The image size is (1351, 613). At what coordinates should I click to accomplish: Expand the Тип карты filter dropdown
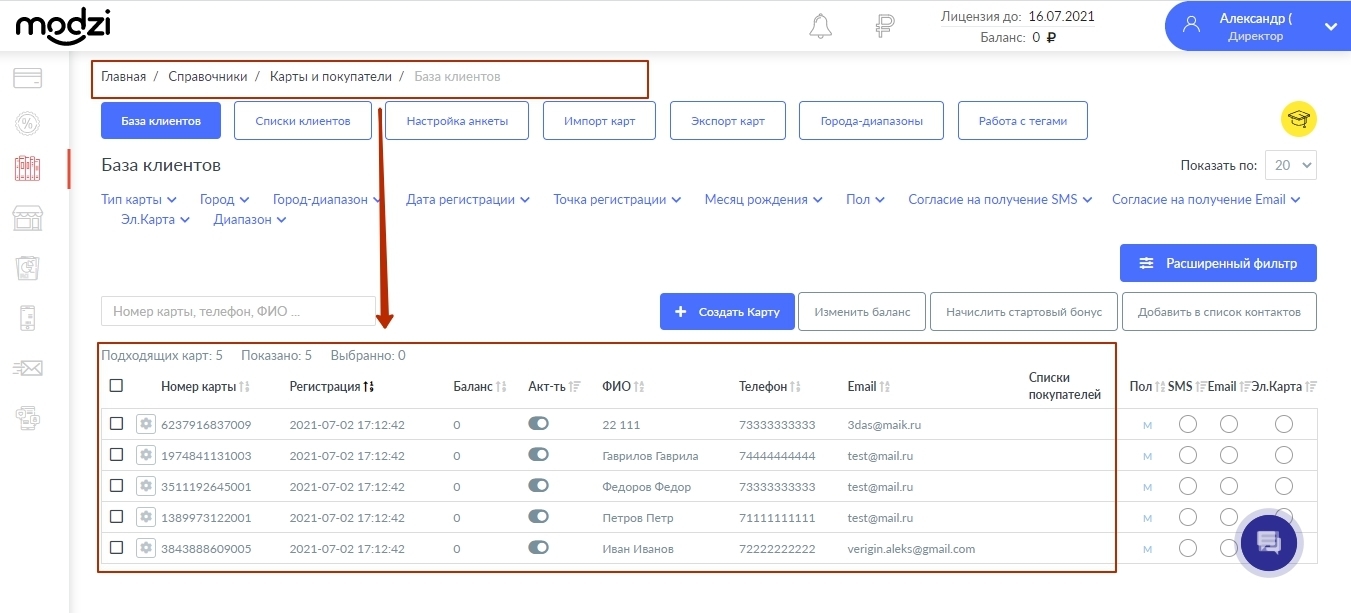[139, 199]
